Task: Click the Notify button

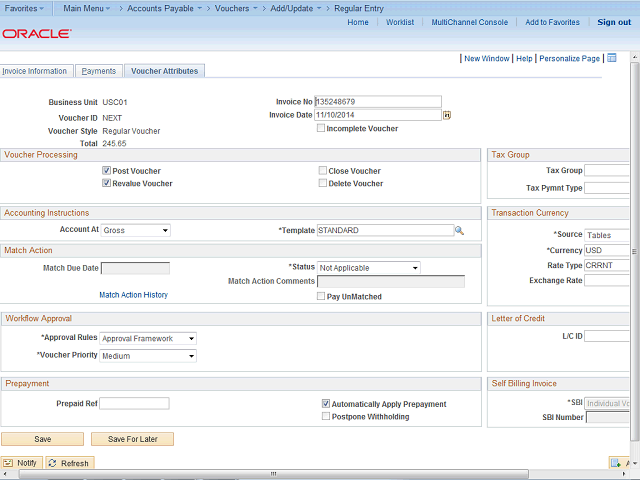Action: [22, 463]
